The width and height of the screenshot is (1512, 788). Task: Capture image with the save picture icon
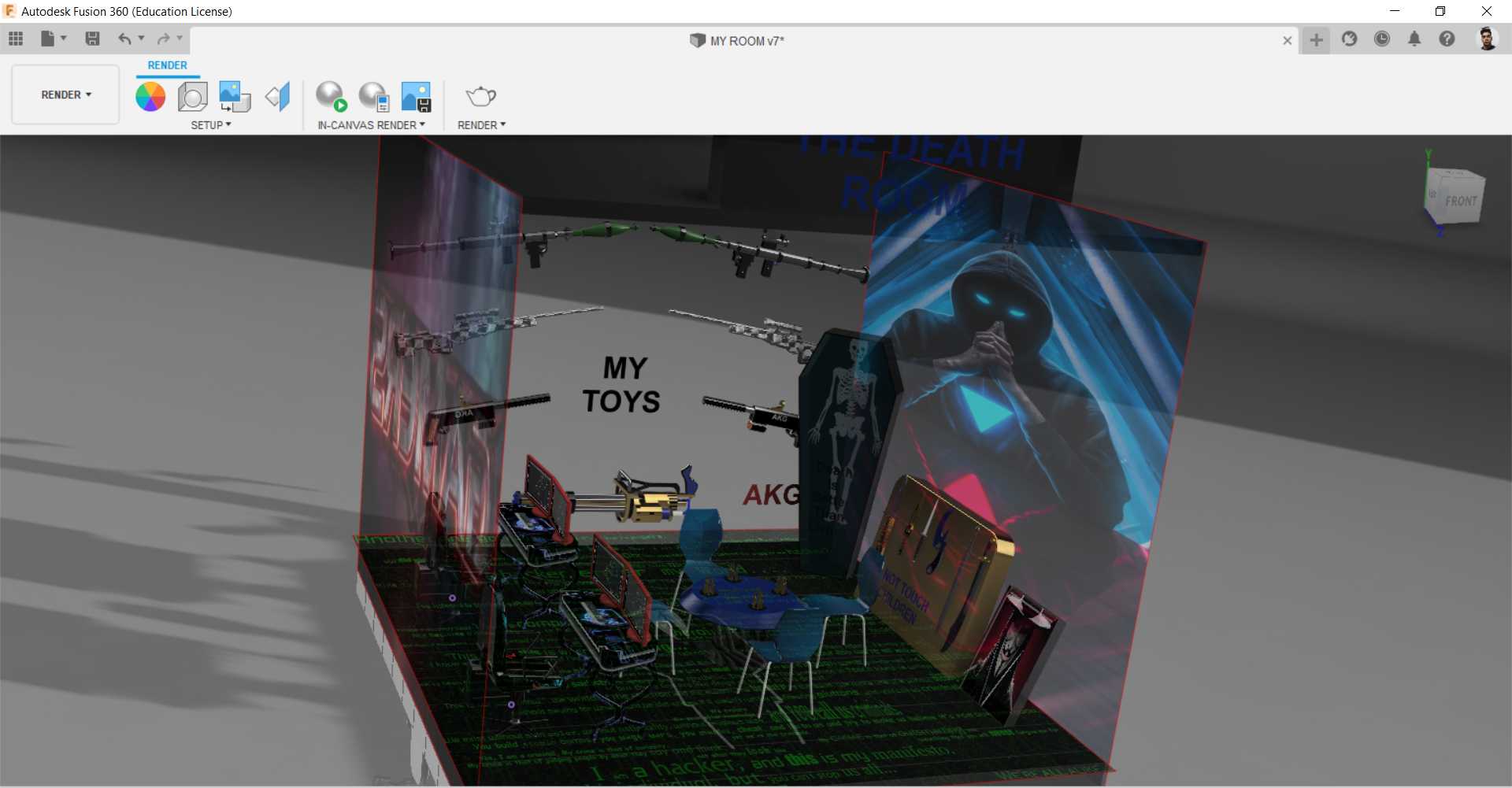coord(417,97)
